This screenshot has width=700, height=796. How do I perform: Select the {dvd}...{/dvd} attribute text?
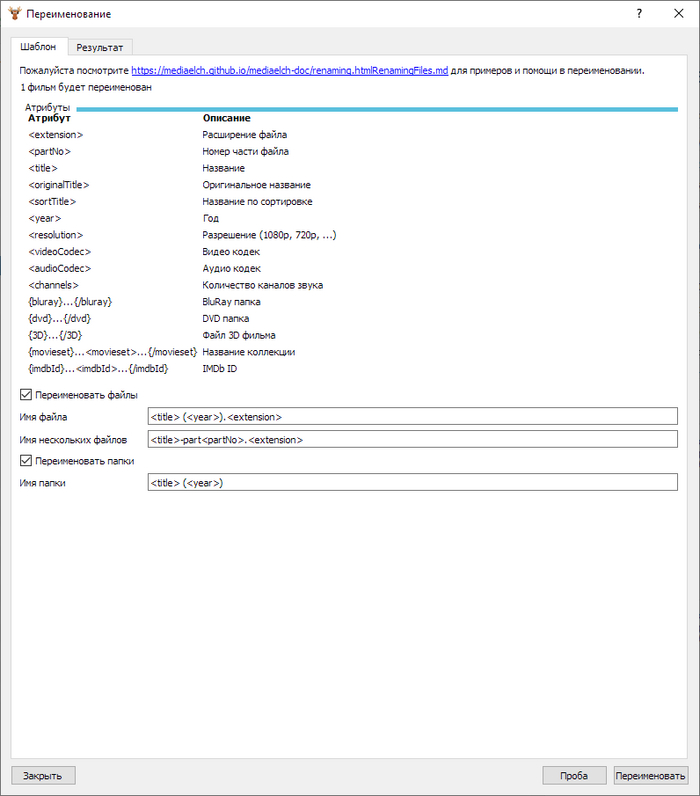60,319
